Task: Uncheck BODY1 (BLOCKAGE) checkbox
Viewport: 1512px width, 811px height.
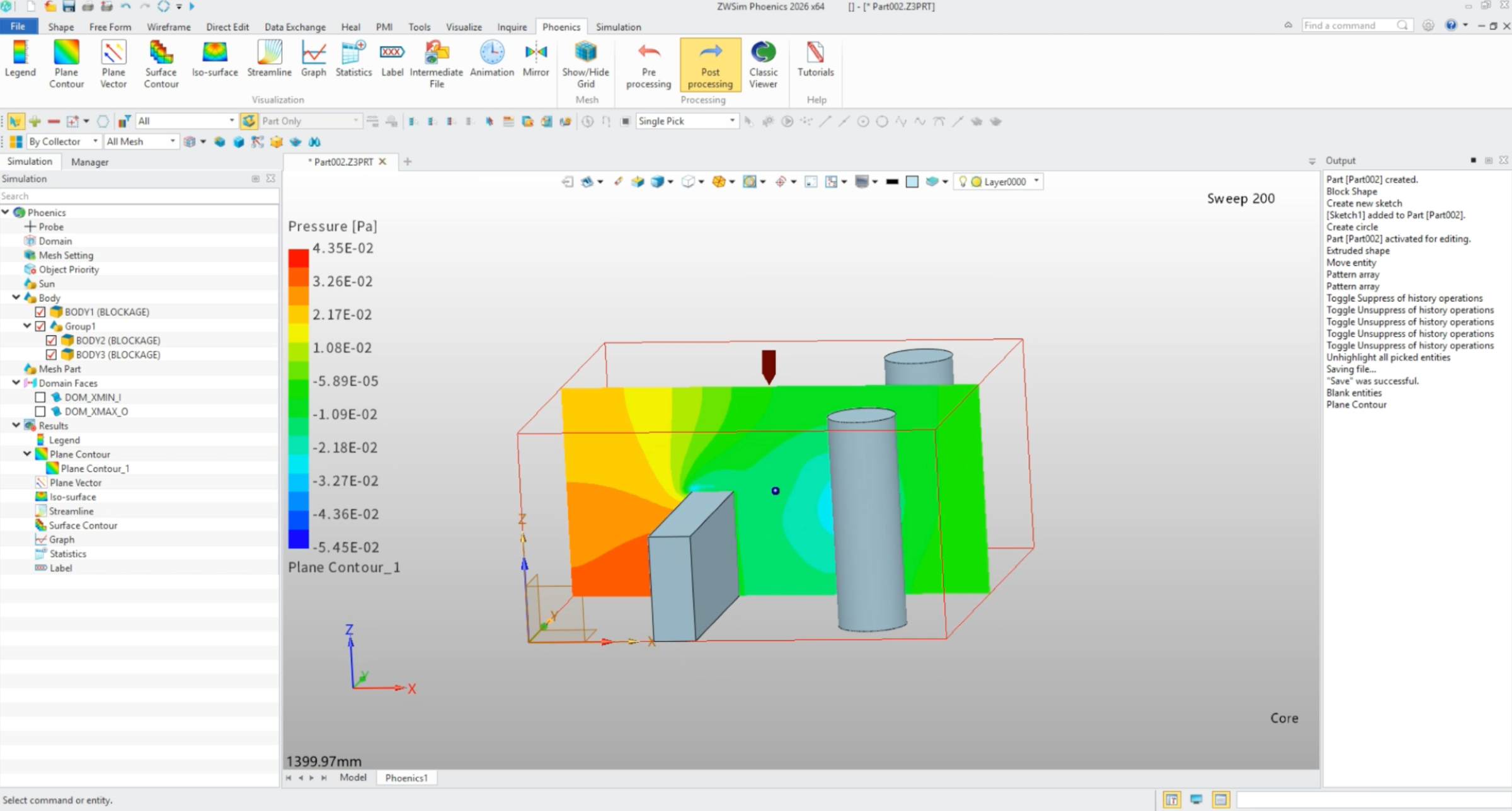Action: tap(40, 312)
